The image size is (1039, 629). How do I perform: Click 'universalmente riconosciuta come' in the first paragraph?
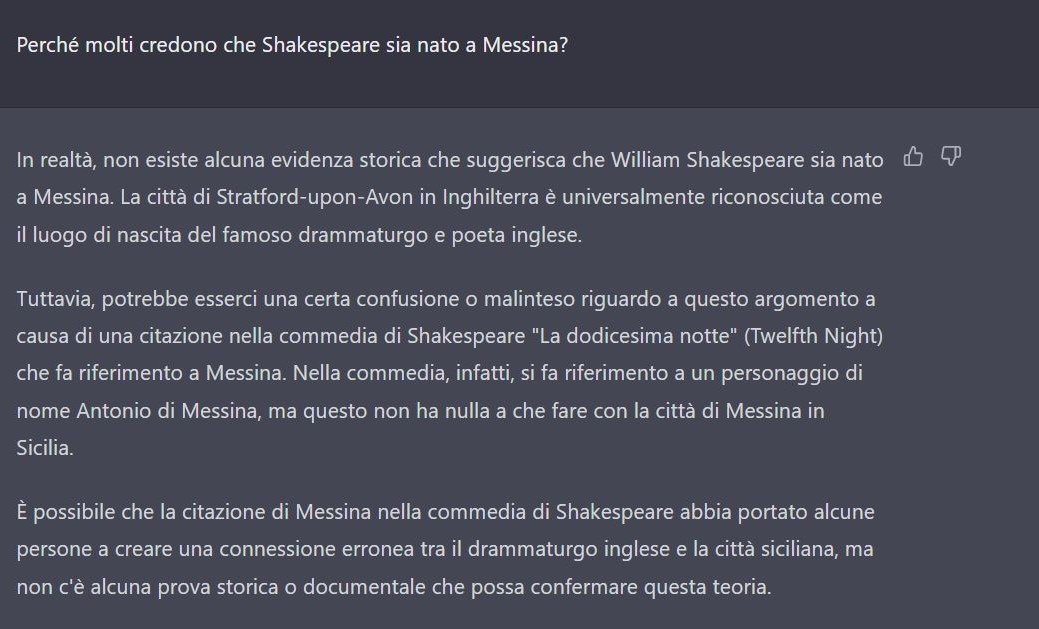722,198
